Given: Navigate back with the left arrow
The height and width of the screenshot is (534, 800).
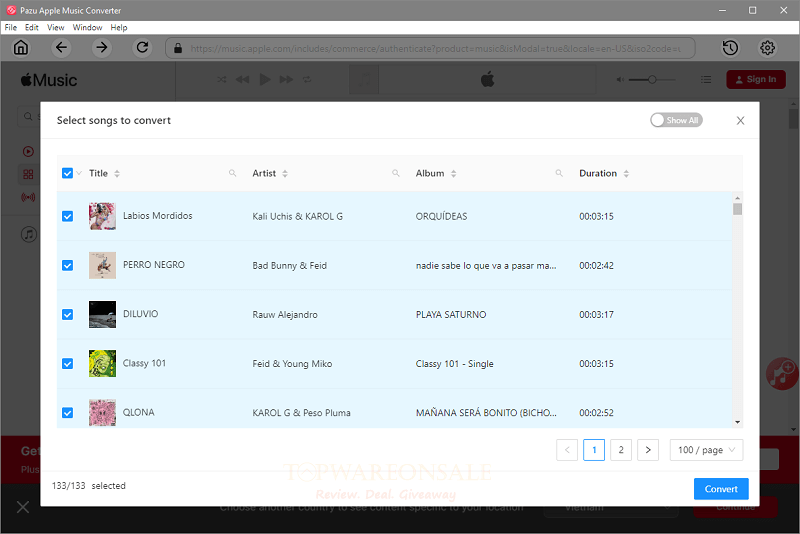Looking at the screenshot, I should [61, 48].
